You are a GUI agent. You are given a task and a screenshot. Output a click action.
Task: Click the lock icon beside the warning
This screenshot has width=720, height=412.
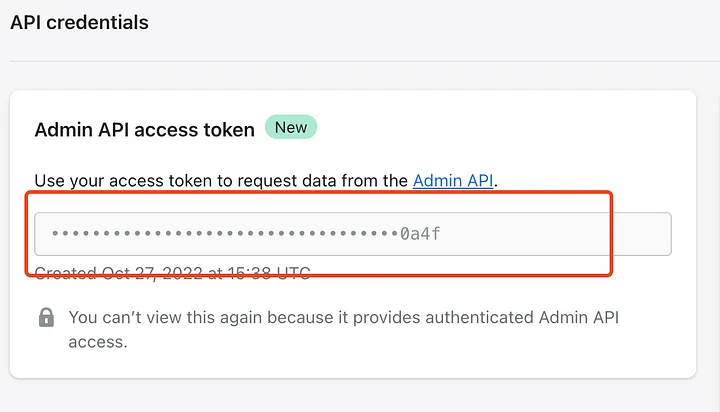(46, 318)
